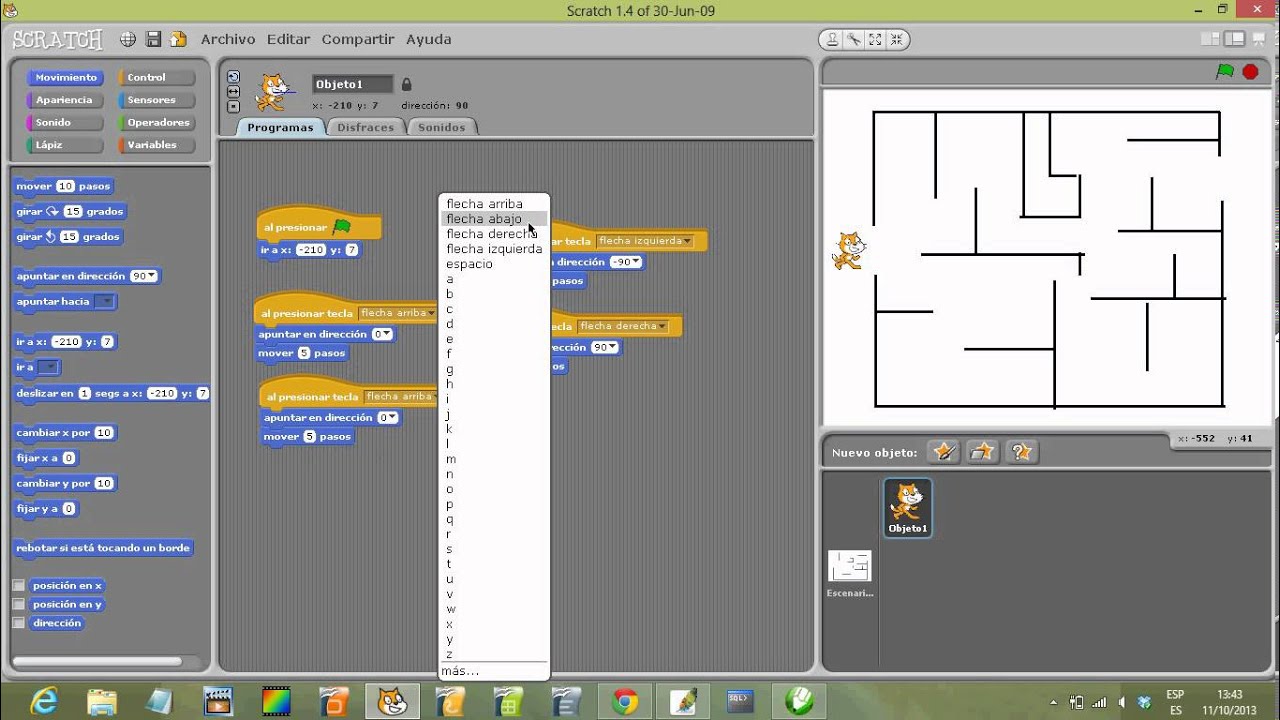
Task: Open the Ayuda menu
Action: (428, 39)
